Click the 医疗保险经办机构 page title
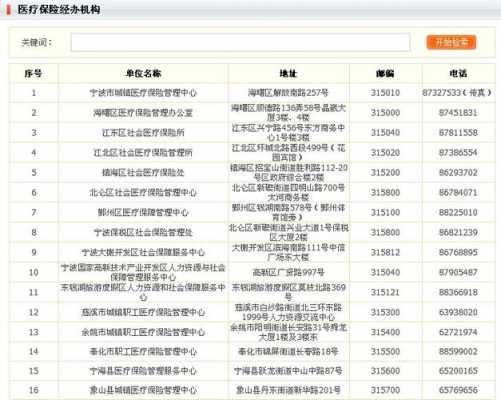The image size is (501, 400). 59,9
